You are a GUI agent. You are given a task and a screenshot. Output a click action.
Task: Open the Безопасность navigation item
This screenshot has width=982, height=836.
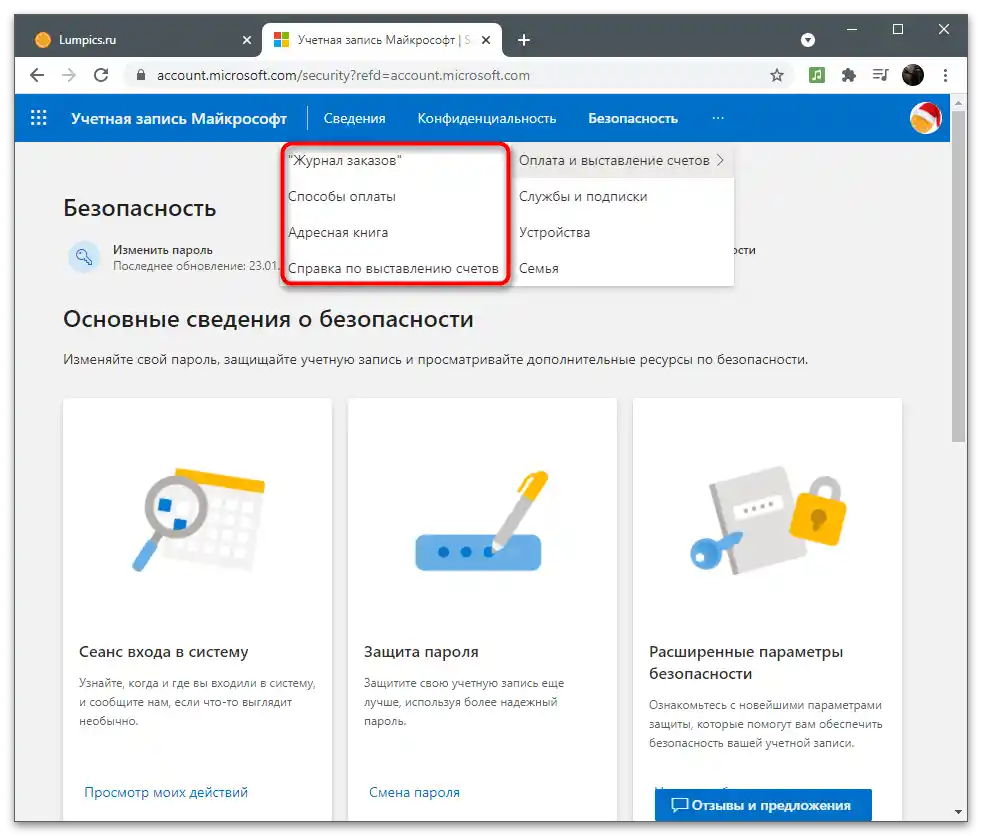633,118
